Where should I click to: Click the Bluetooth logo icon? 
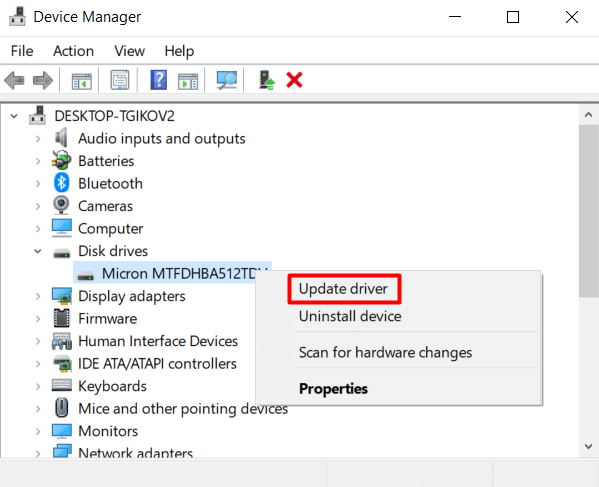click(61, 183)
